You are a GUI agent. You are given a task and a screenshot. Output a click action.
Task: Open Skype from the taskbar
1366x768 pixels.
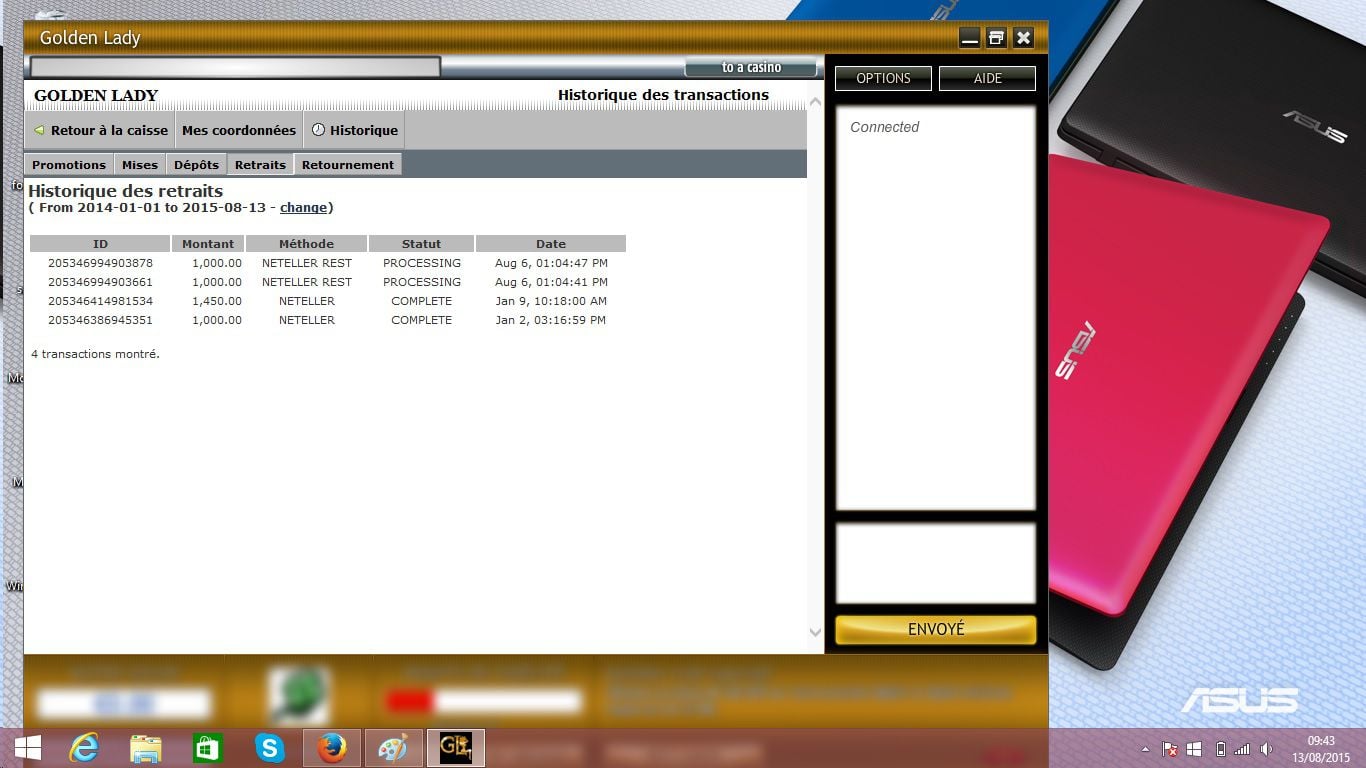pos(270,748)
